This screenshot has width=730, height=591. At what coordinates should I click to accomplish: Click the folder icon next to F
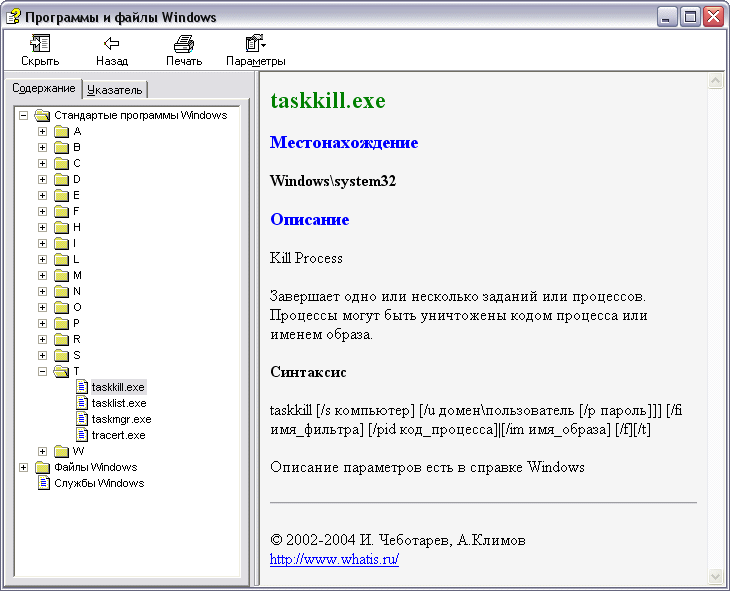point(61,211)
